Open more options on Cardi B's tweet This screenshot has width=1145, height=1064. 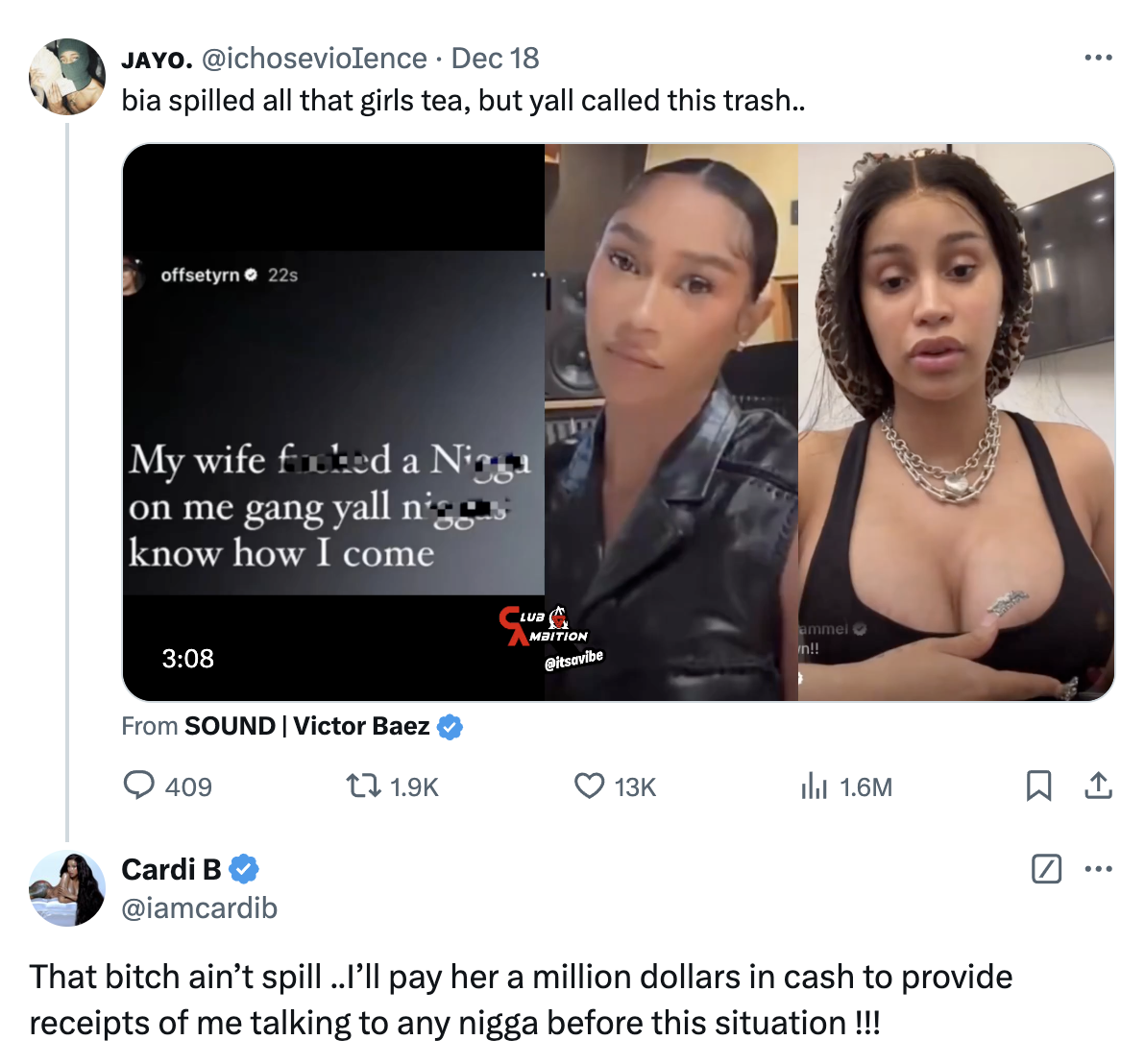tap(1098, 869)
